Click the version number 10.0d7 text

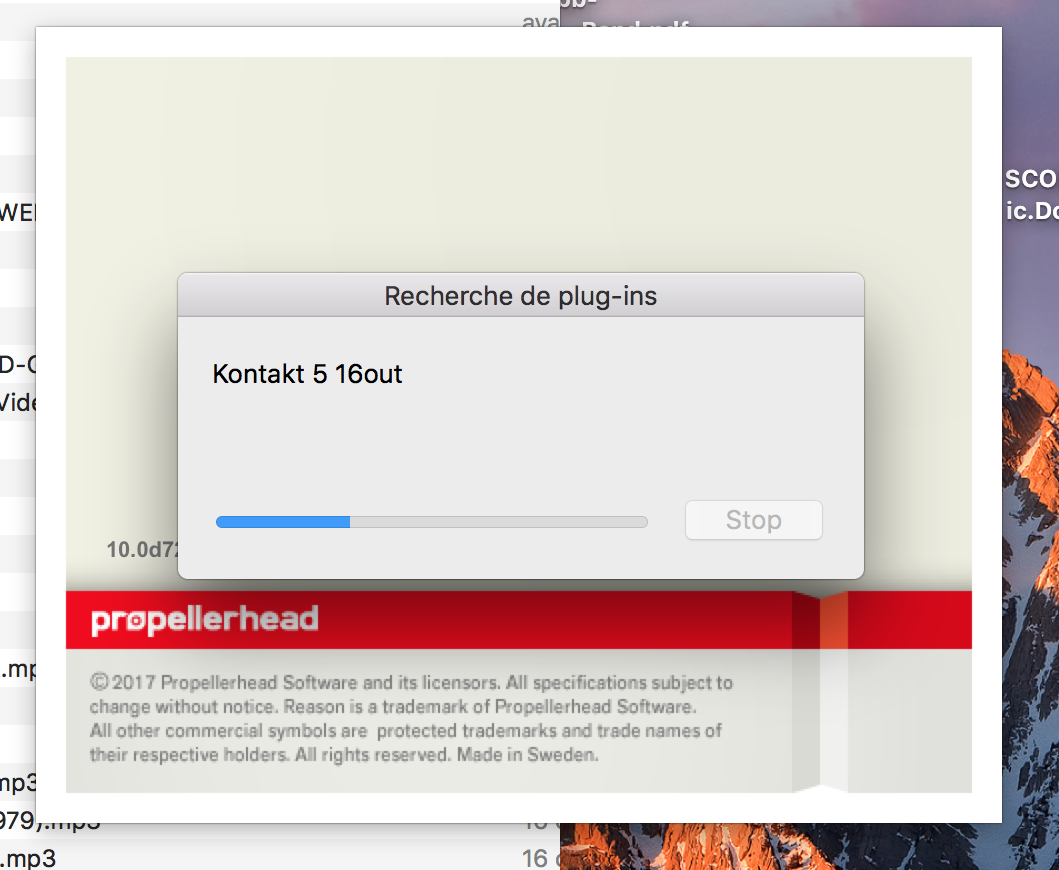click(143, 549)
